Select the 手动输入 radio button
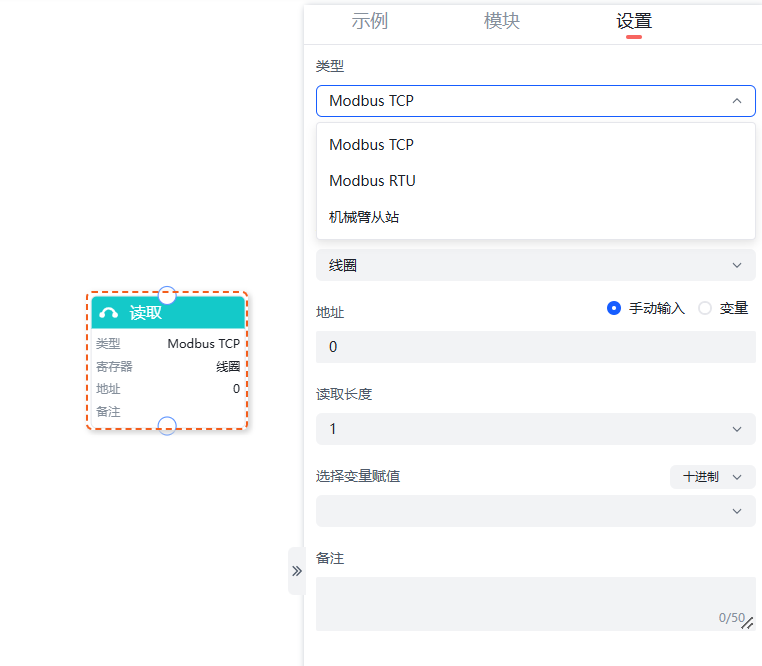The image size is (762, 666). coord(614,308)
